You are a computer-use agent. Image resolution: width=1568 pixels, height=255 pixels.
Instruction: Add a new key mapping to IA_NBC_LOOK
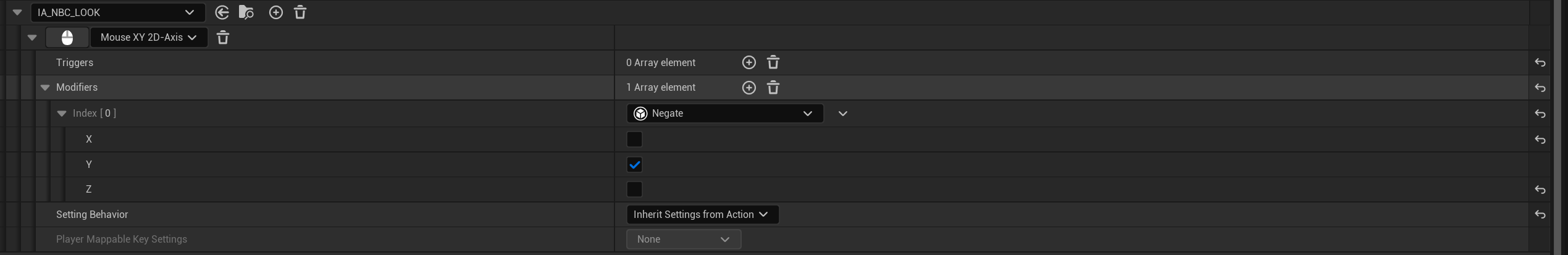276,12
